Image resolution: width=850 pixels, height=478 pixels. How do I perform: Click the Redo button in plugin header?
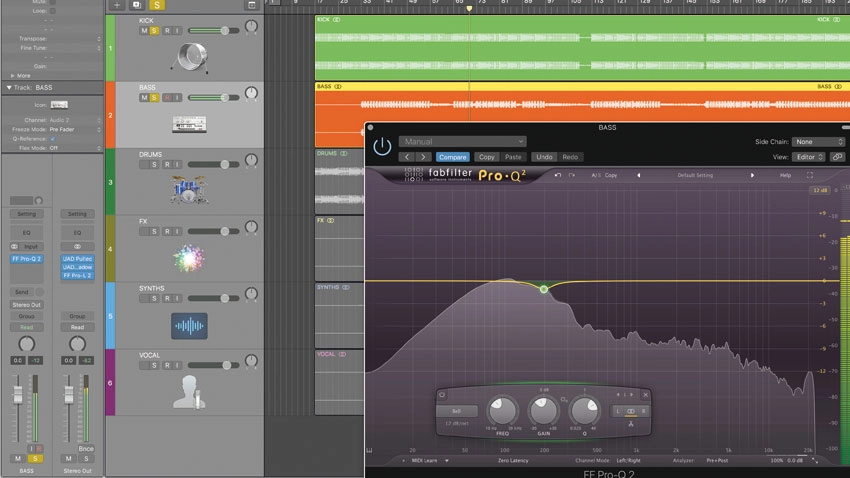570,157
